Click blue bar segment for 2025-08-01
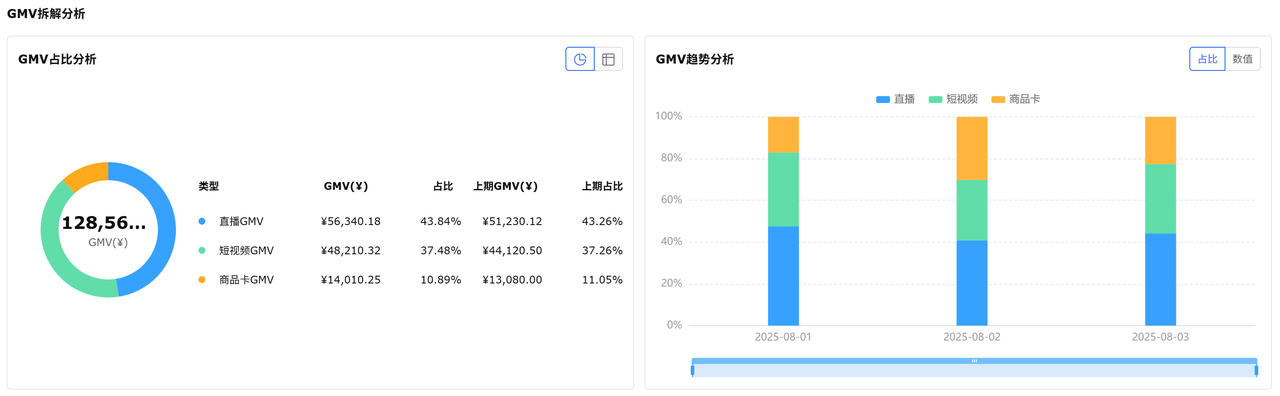This screenshot has height=396, width=1280. click(783, 275)
